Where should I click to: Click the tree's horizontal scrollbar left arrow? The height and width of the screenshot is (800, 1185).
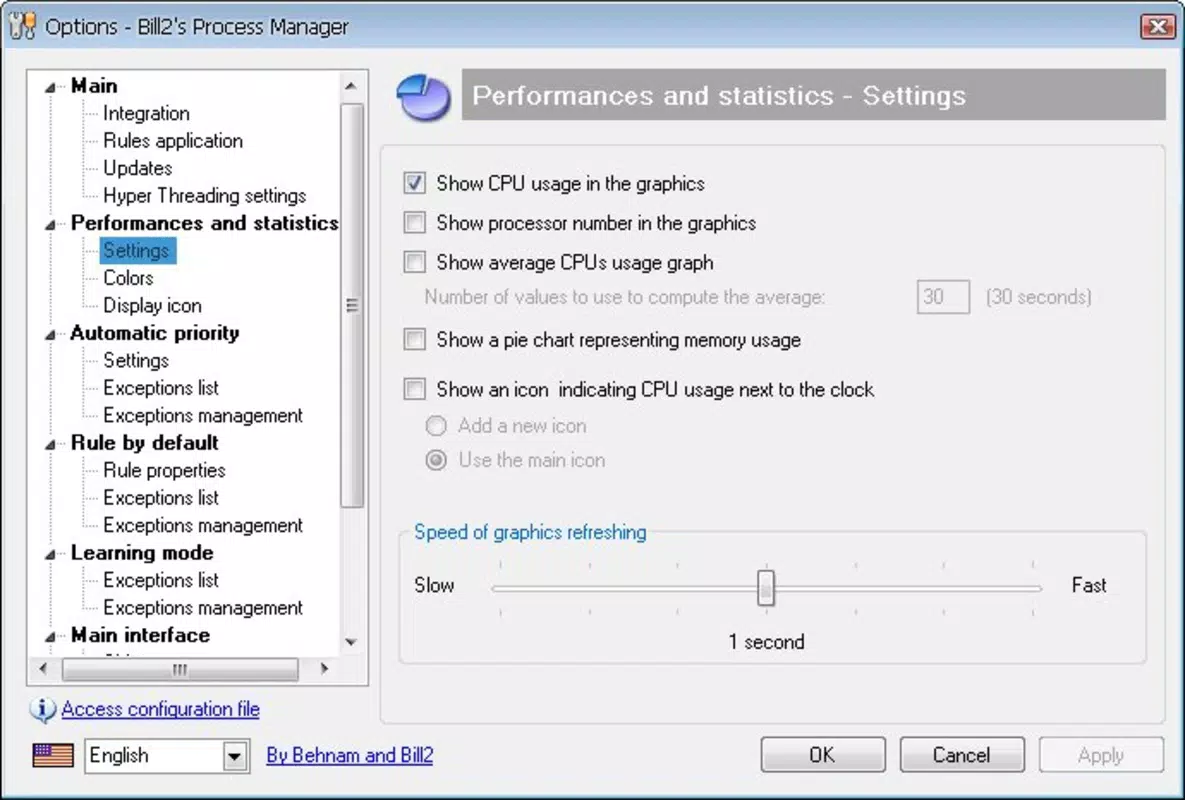click(x=44, y=669)
